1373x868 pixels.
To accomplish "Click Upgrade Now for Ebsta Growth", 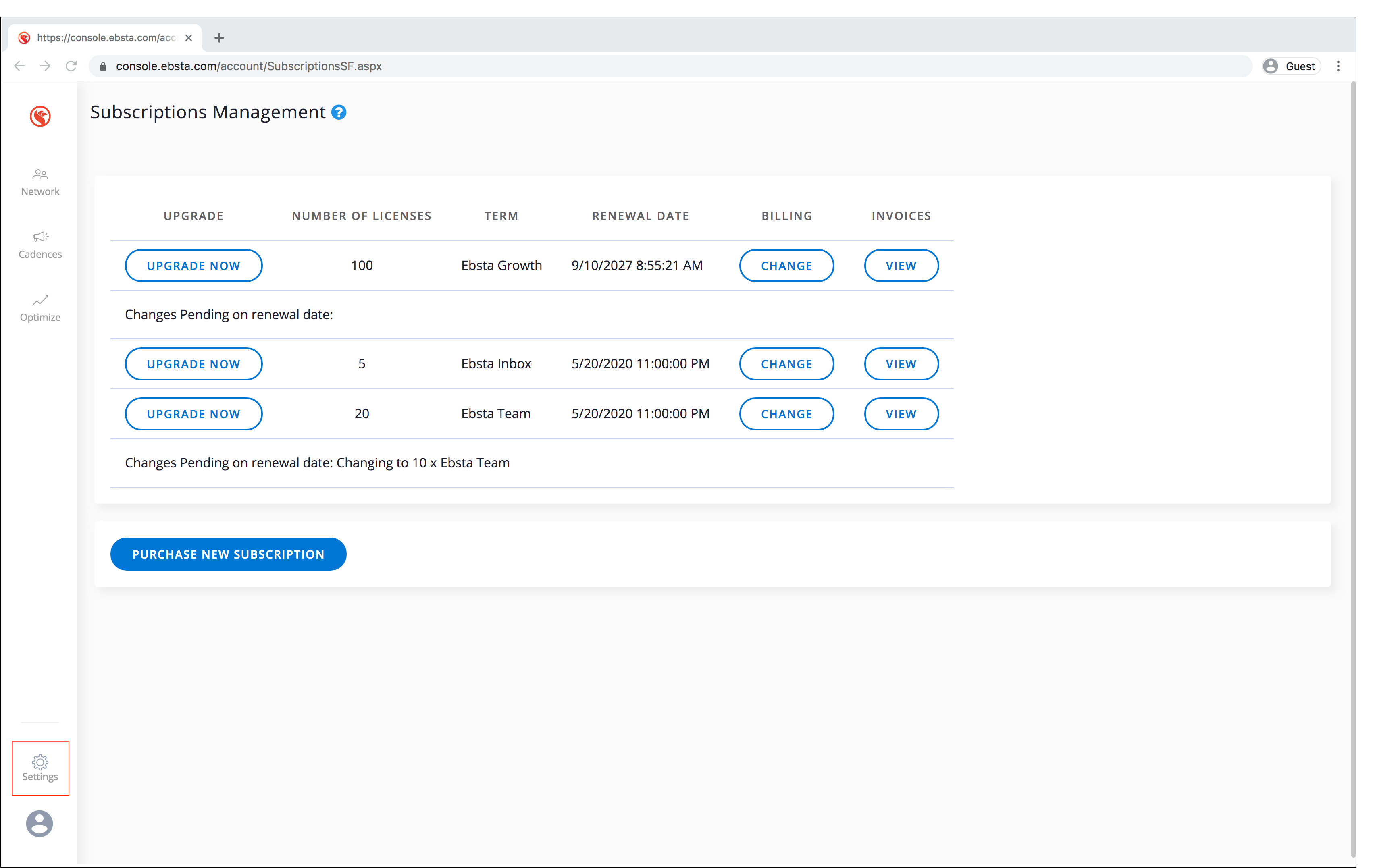I will click(x=193, y=266).
